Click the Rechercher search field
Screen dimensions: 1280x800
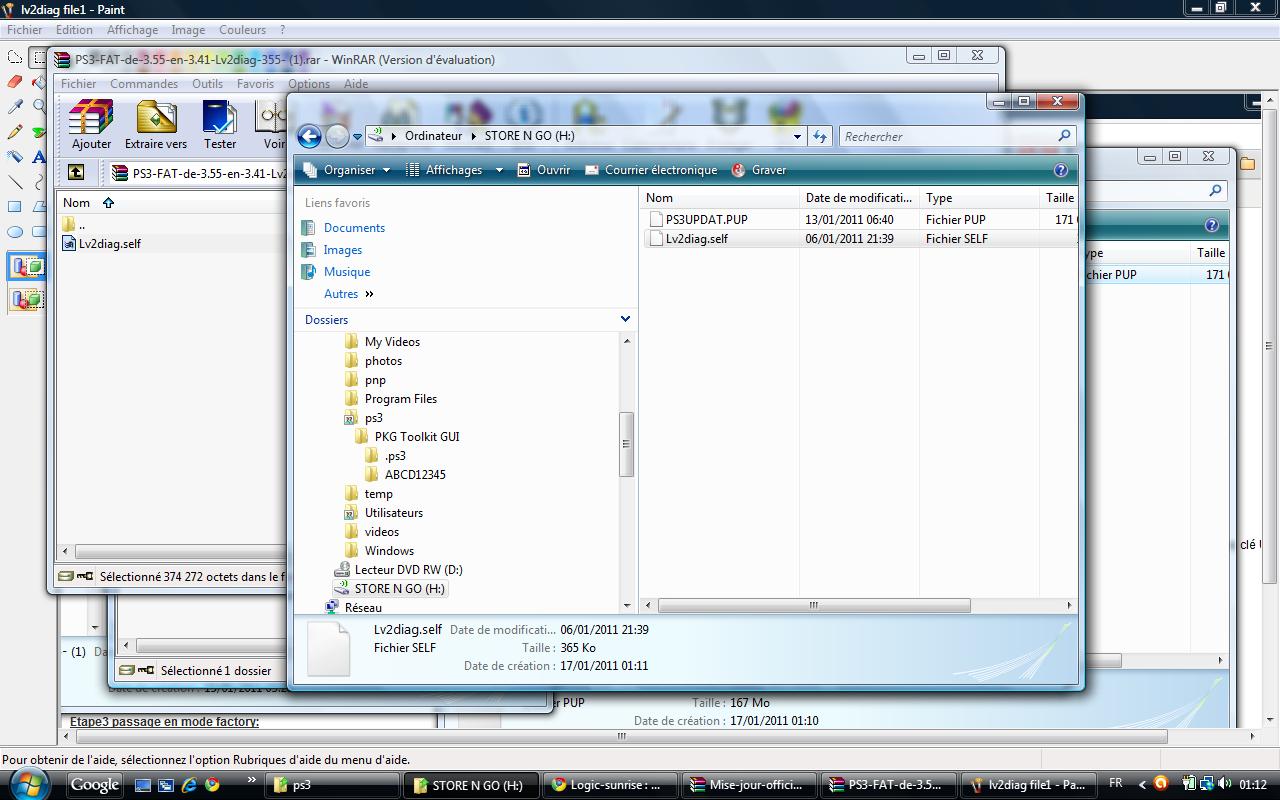click(948, 137)
